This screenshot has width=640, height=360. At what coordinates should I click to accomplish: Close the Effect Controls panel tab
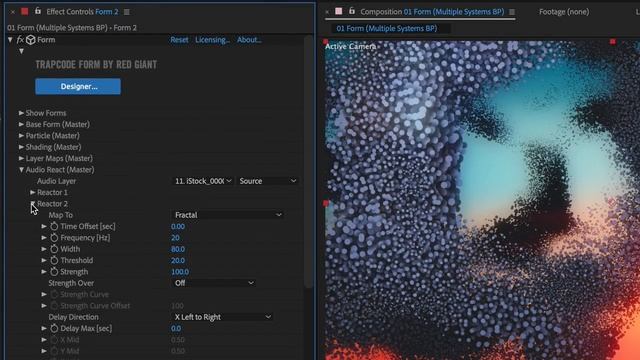pyautogui.click(x=13, y=12)
